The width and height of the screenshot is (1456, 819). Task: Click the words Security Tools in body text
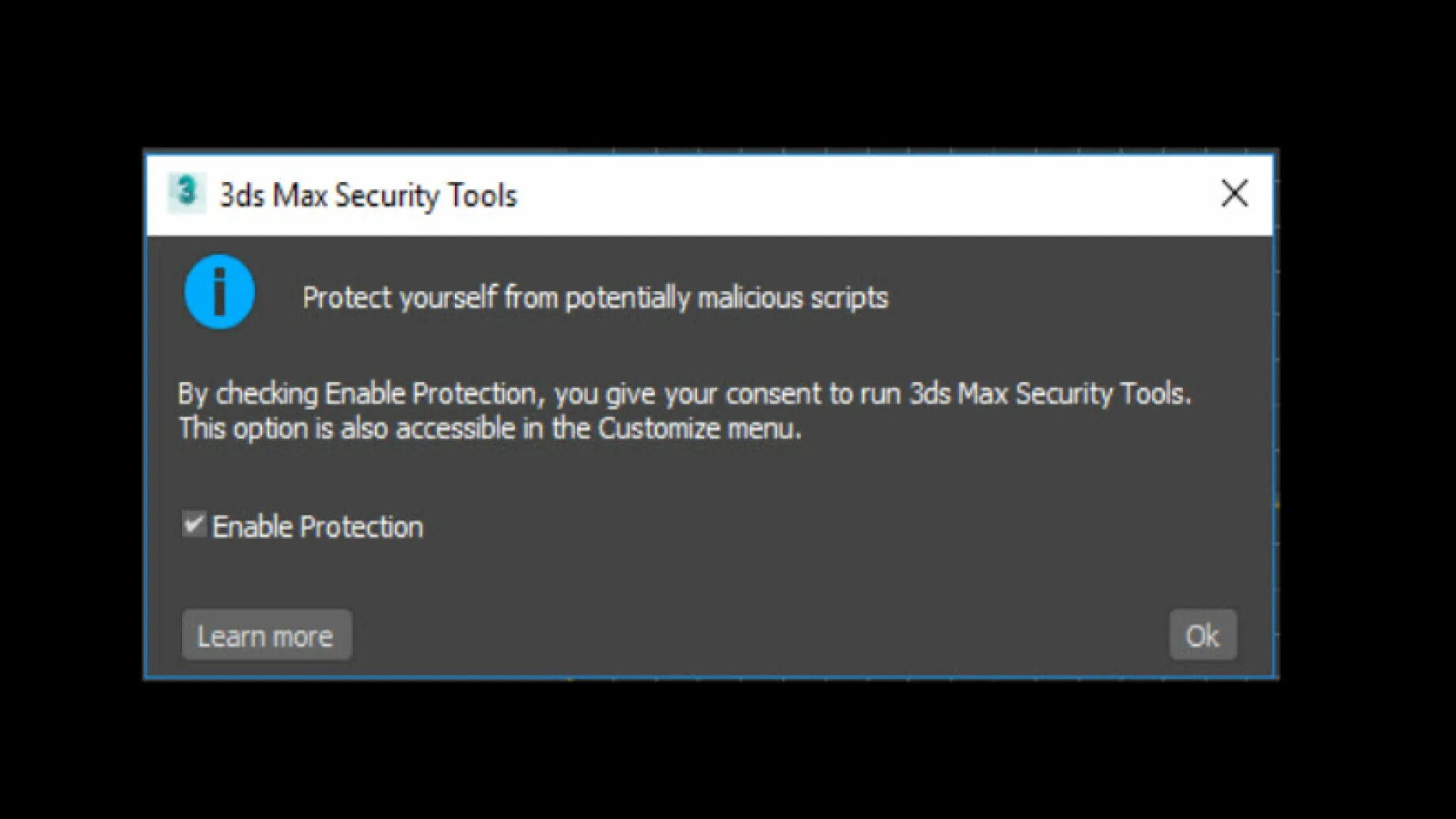(1103, 394)
